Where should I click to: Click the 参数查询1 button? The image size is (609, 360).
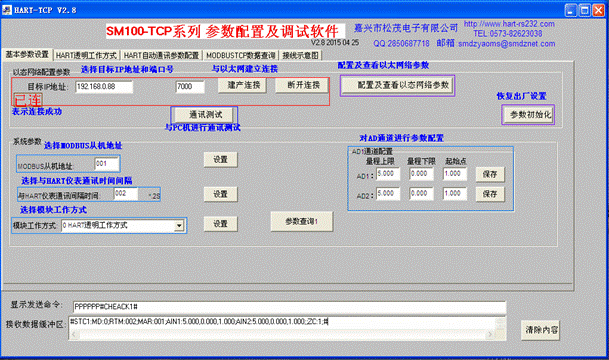point(302,221)
